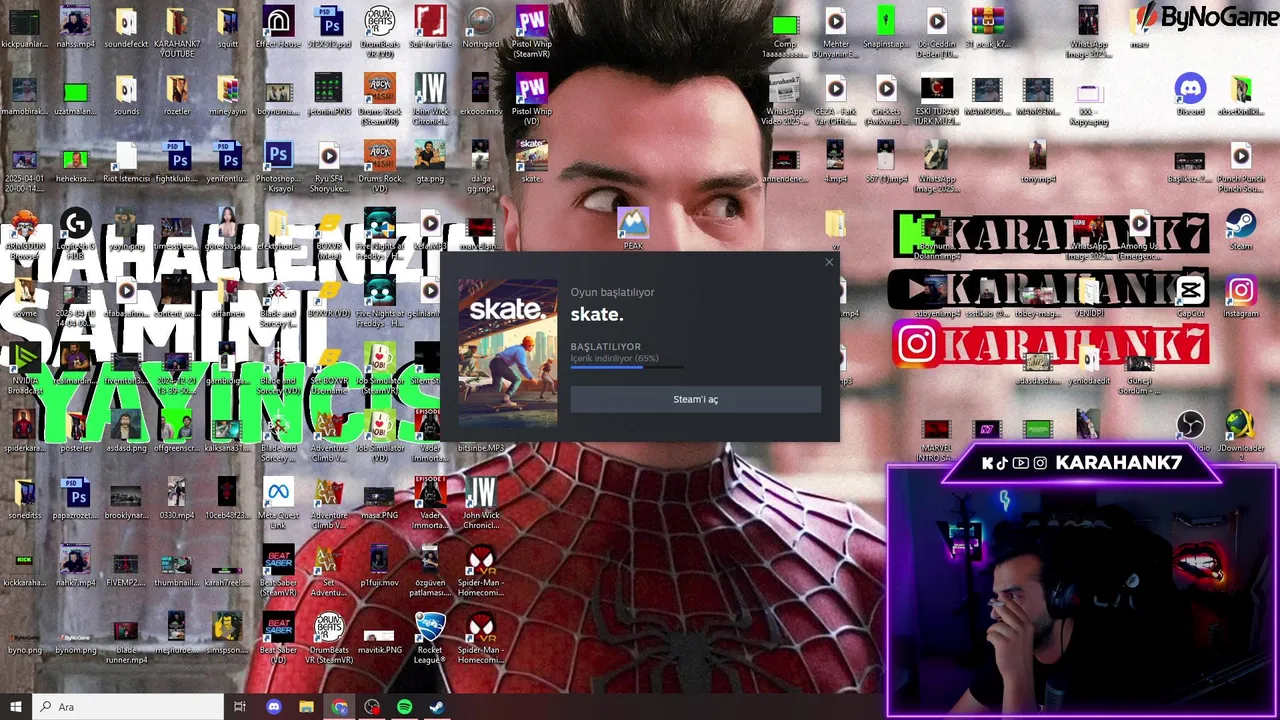1280x720 pixels.
Task: Open the soneditss folder
Action: pyautogui.click(x=25, y=497)
